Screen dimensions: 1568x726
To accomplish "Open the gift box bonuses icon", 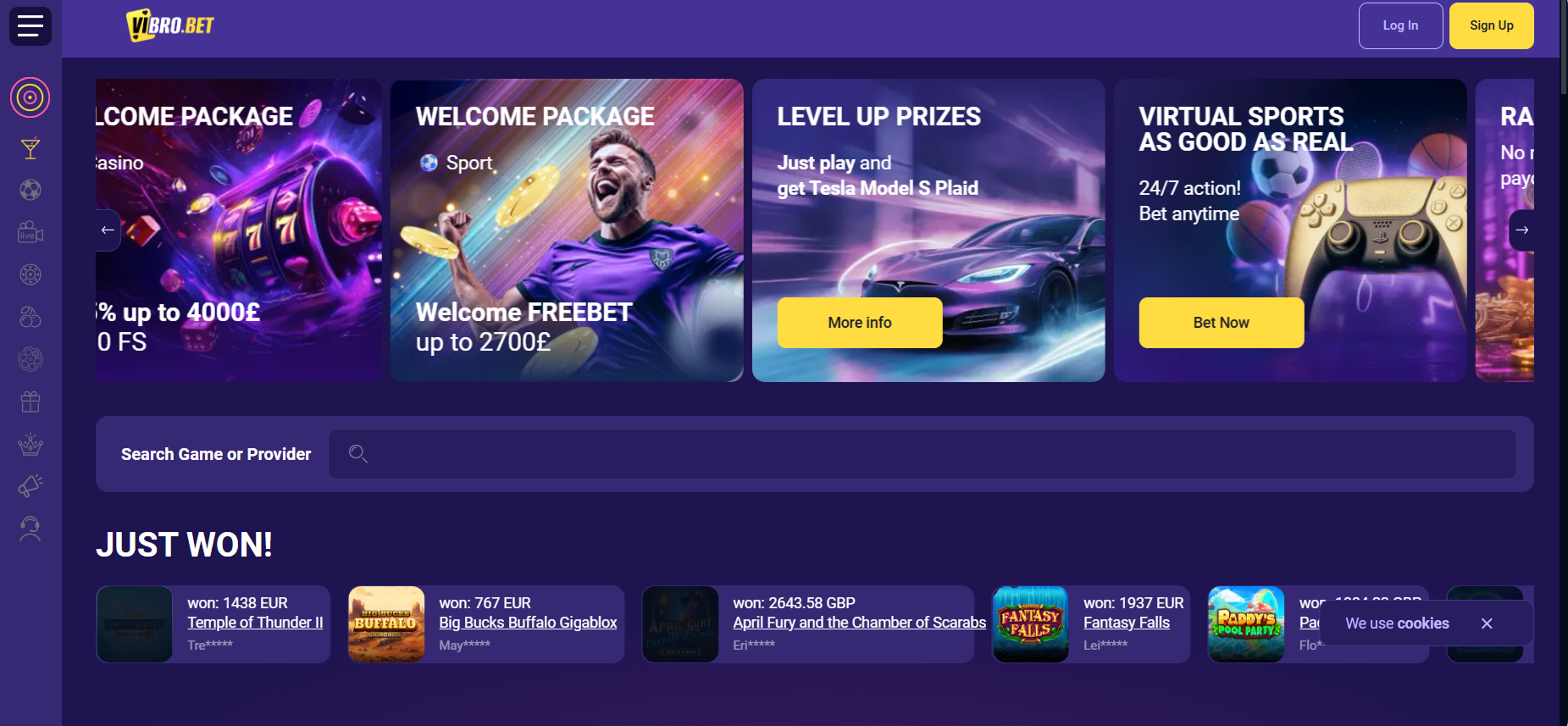I will pyautogui.click(x=30, y=402).
